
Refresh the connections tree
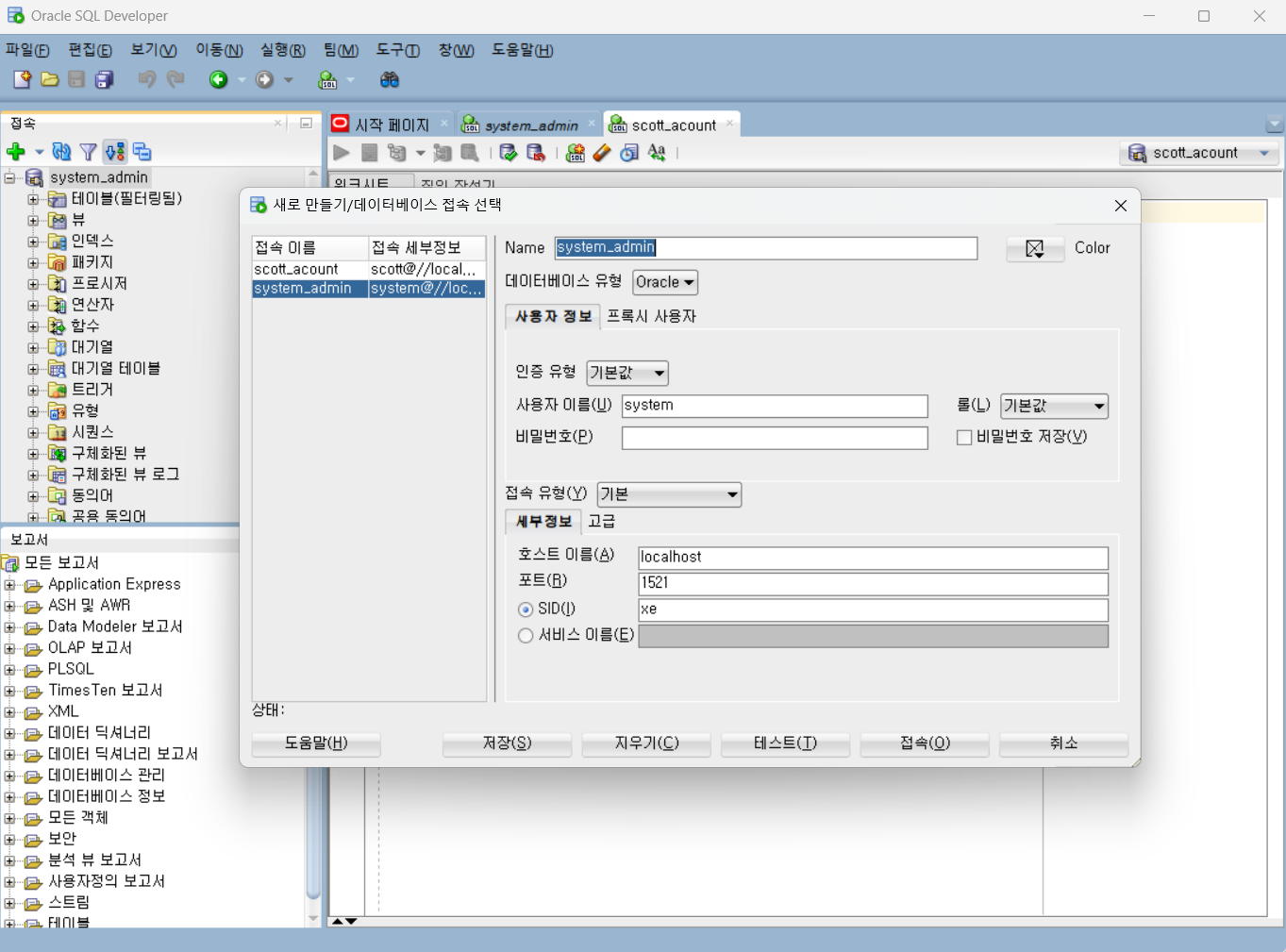(62, 152)
